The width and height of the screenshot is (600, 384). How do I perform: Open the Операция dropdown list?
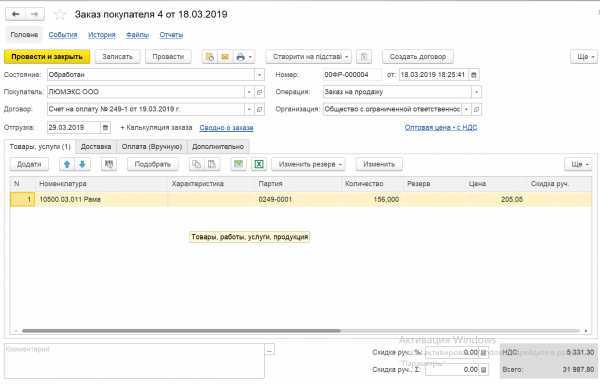(476, 92)
